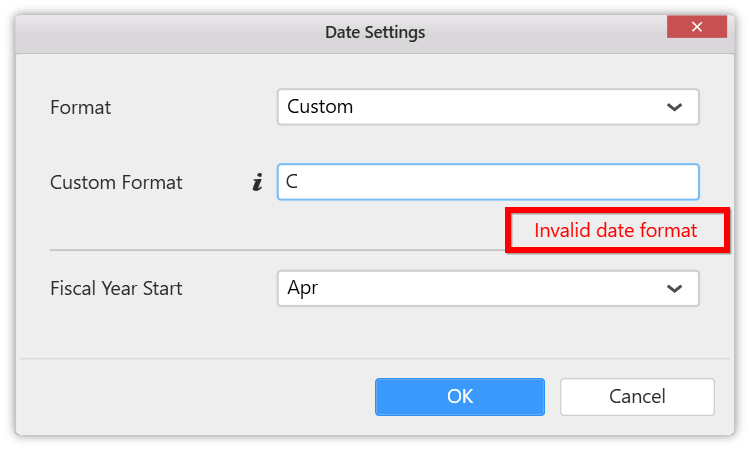Click the "Format" label
The width and height of the screenshot is (750, 450).
coord(81,108)
